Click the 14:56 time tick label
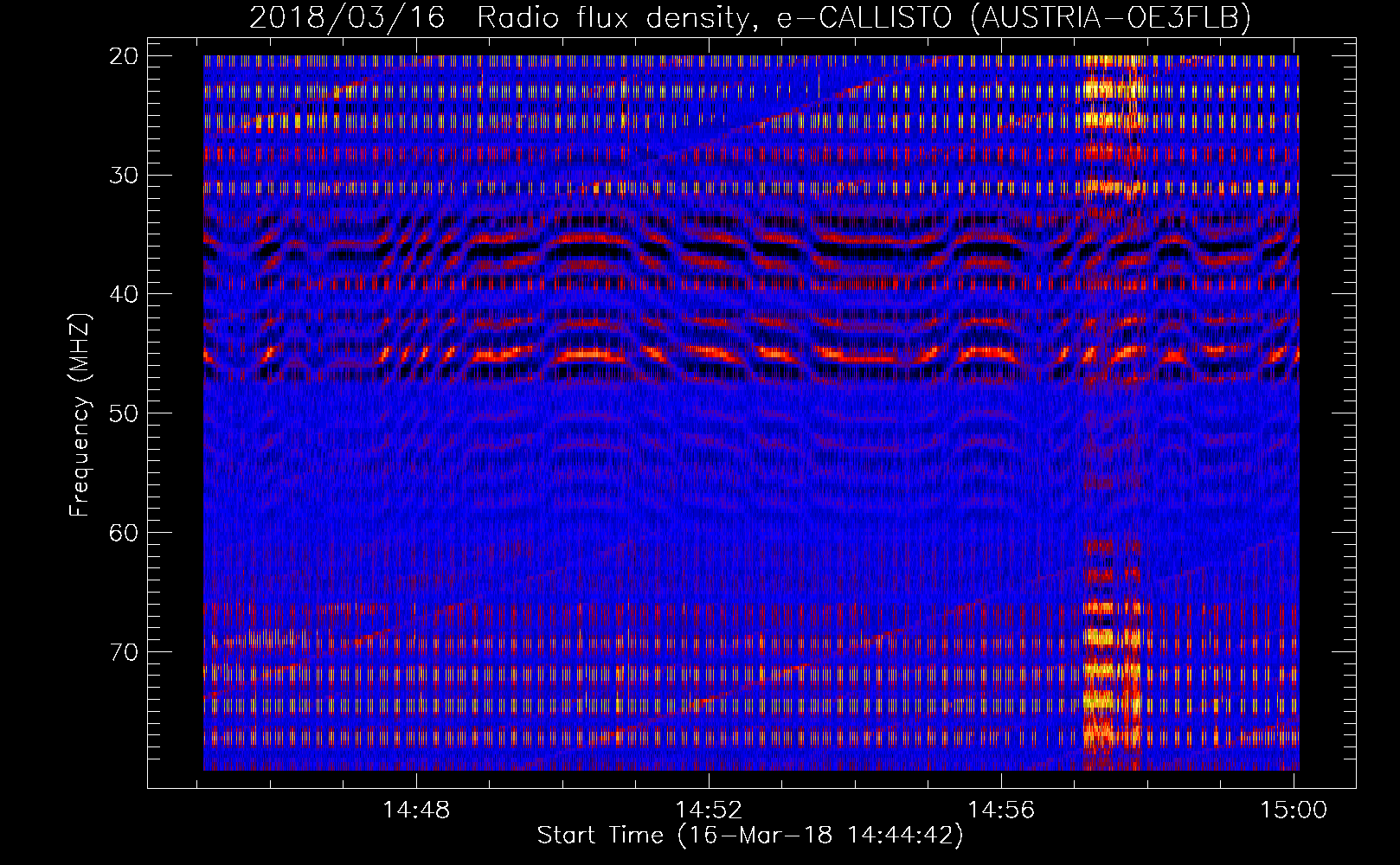 click(1001, 811)
